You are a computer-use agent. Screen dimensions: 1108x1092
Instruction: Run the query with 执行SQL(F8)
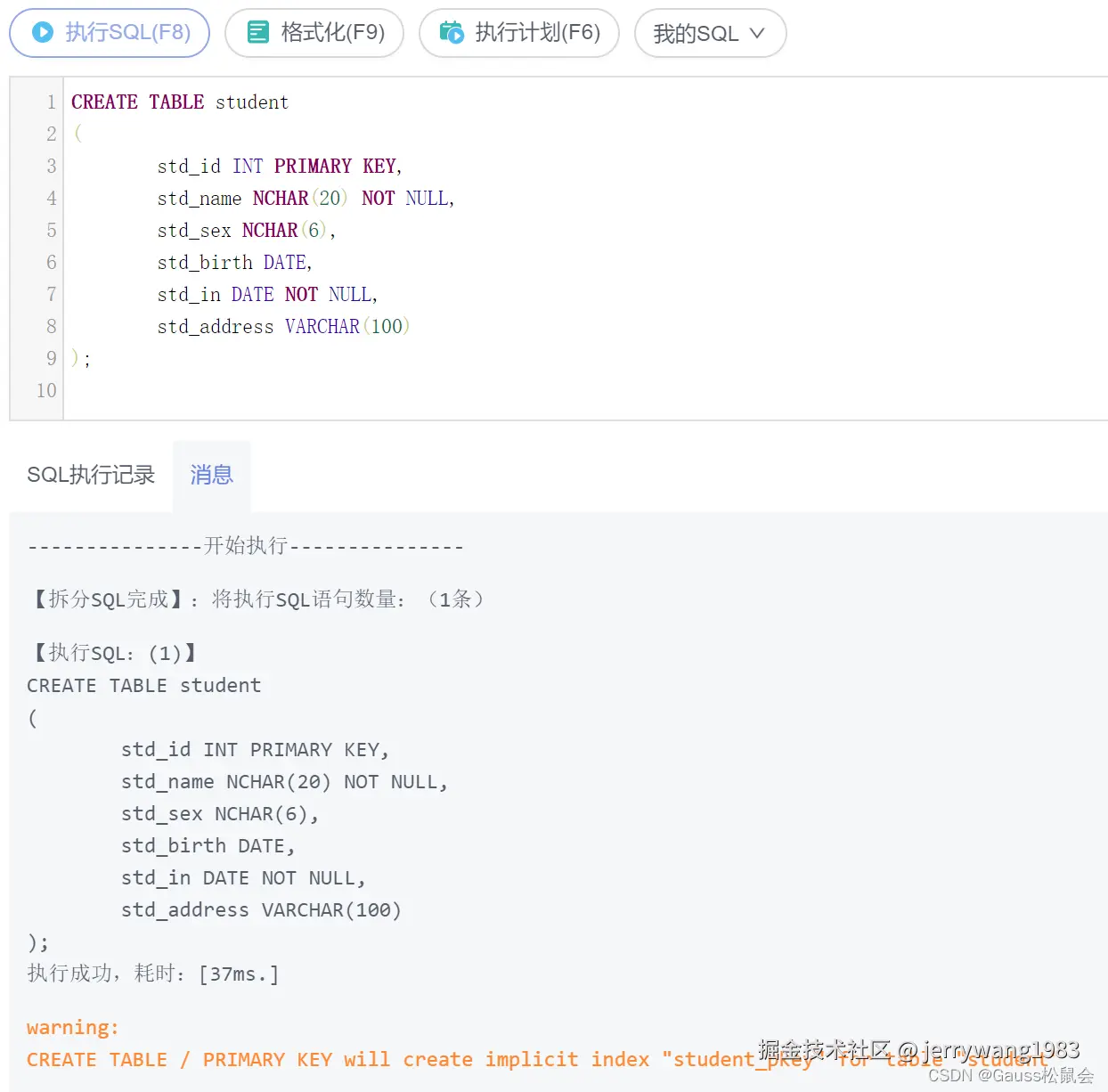pyautogui.click(x=109, y=32)
